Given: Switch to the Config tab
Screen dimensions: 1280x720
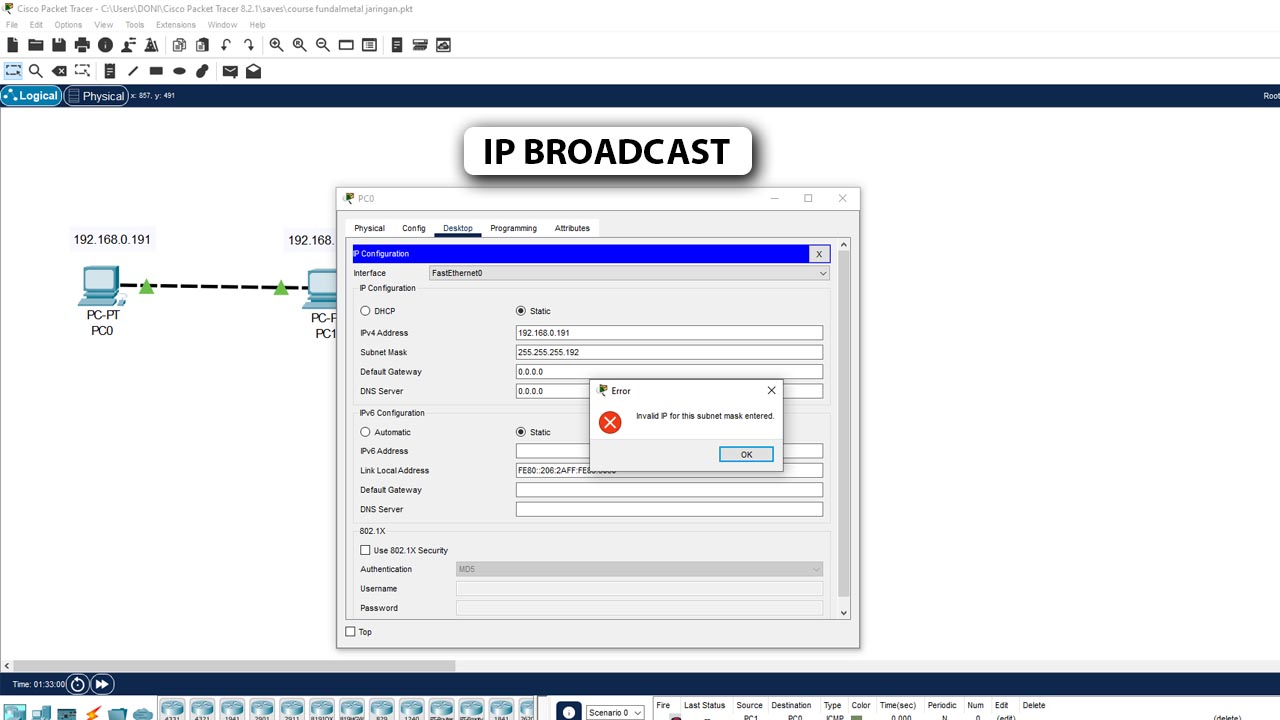Looking at the screenshot, I should tap(414, 228).
